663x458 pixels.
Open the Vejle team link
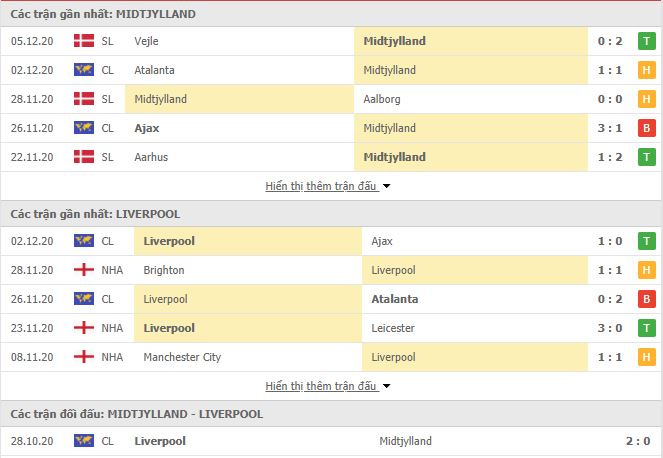[x=146, y=41]
